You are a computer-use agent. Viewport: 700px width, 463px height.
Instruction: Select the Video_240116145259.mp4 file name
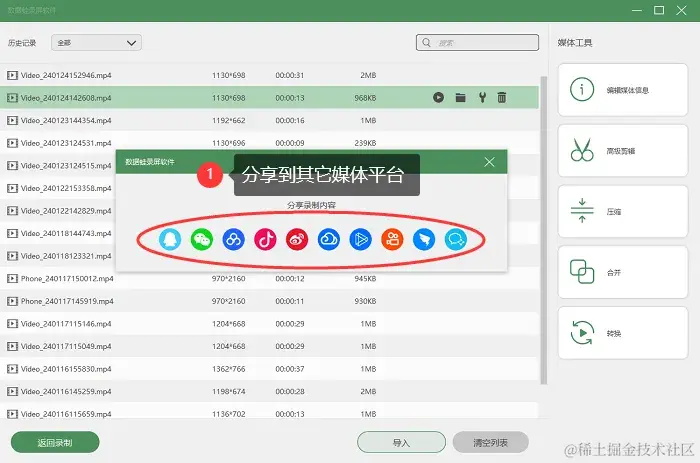(66, 391)
